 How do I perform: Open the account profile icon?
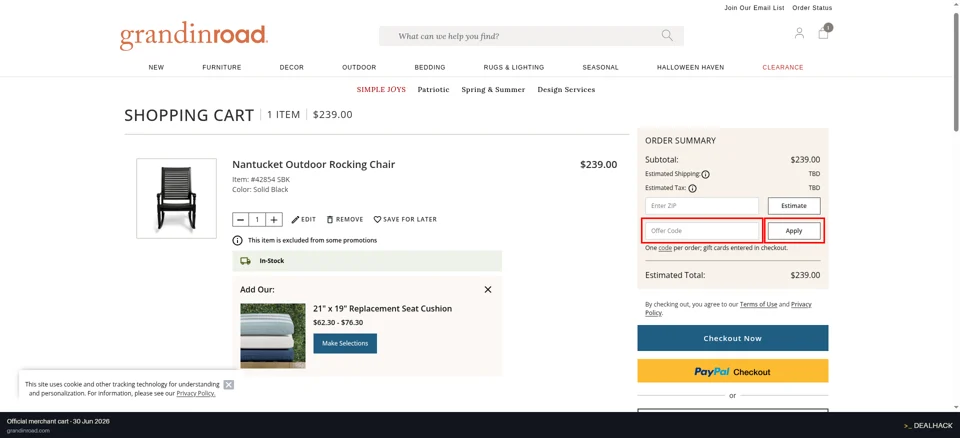799,33
